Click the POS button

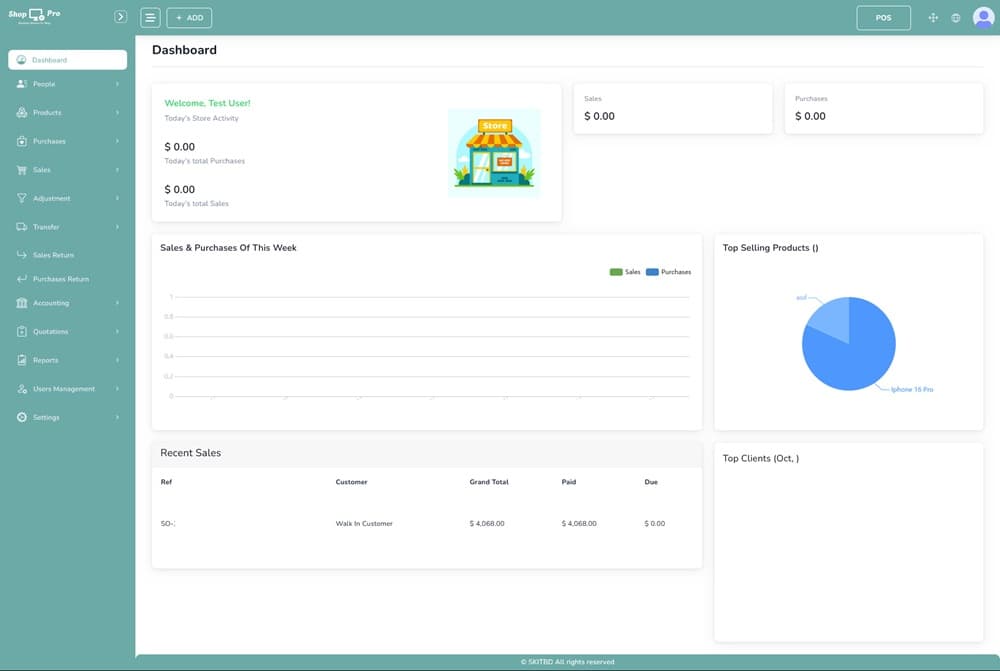pyautogui.click(x=883, y=18)
